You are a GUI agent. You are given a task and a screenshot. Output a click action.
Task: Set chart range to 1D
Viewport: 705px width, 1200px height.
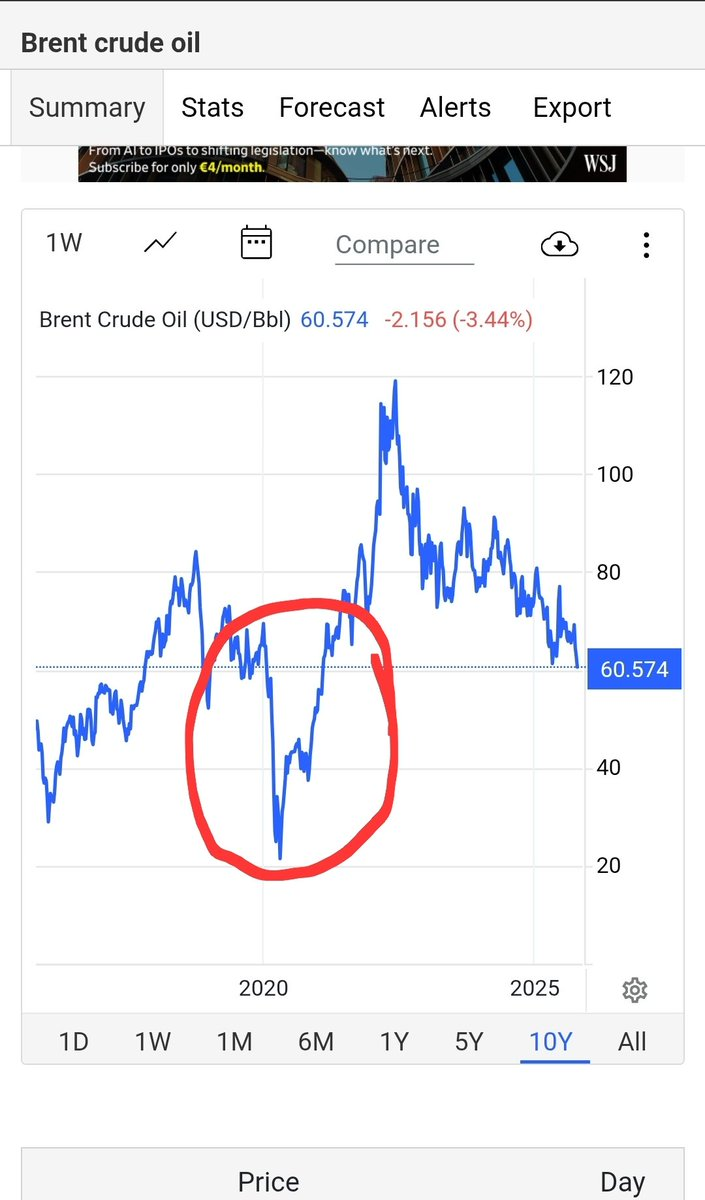[x=73, y=1042]
